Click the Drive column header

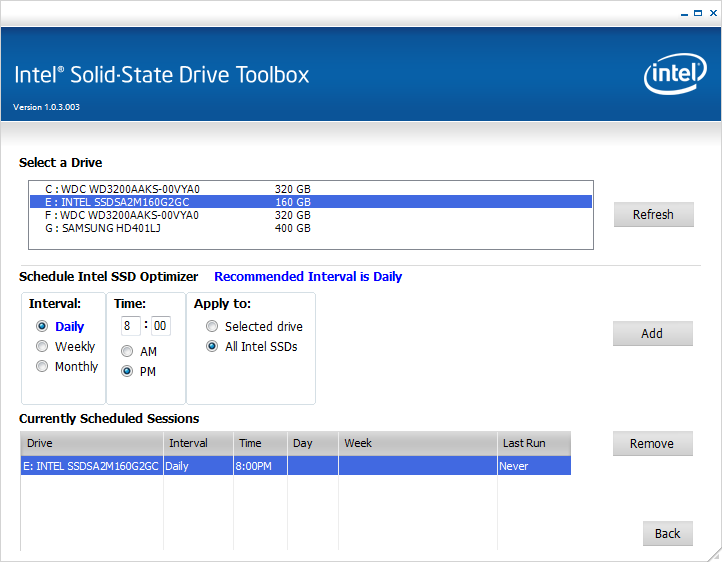click(92, 443)
